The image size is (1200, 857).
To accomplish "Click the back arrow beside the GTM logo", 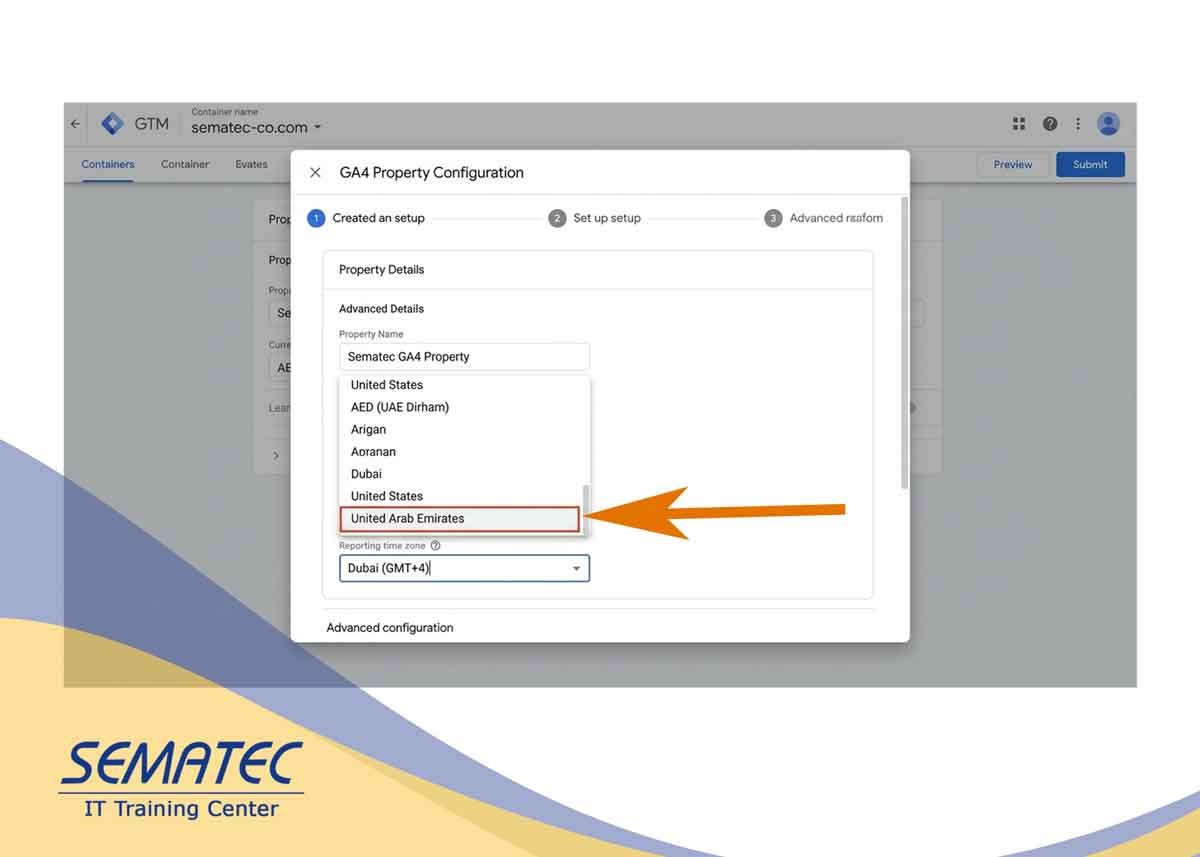I will [75, 124].
